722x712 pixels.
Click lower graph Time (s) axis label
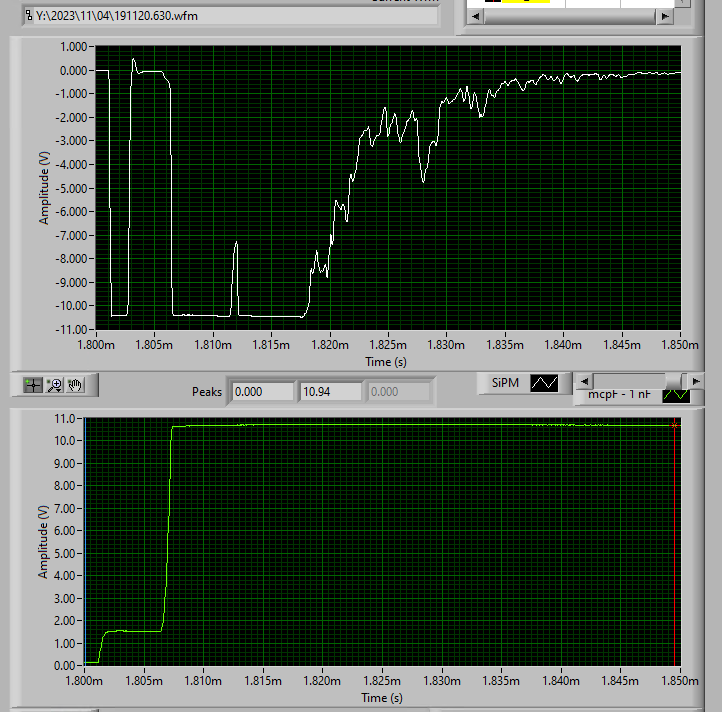click(x=382, y=698)
